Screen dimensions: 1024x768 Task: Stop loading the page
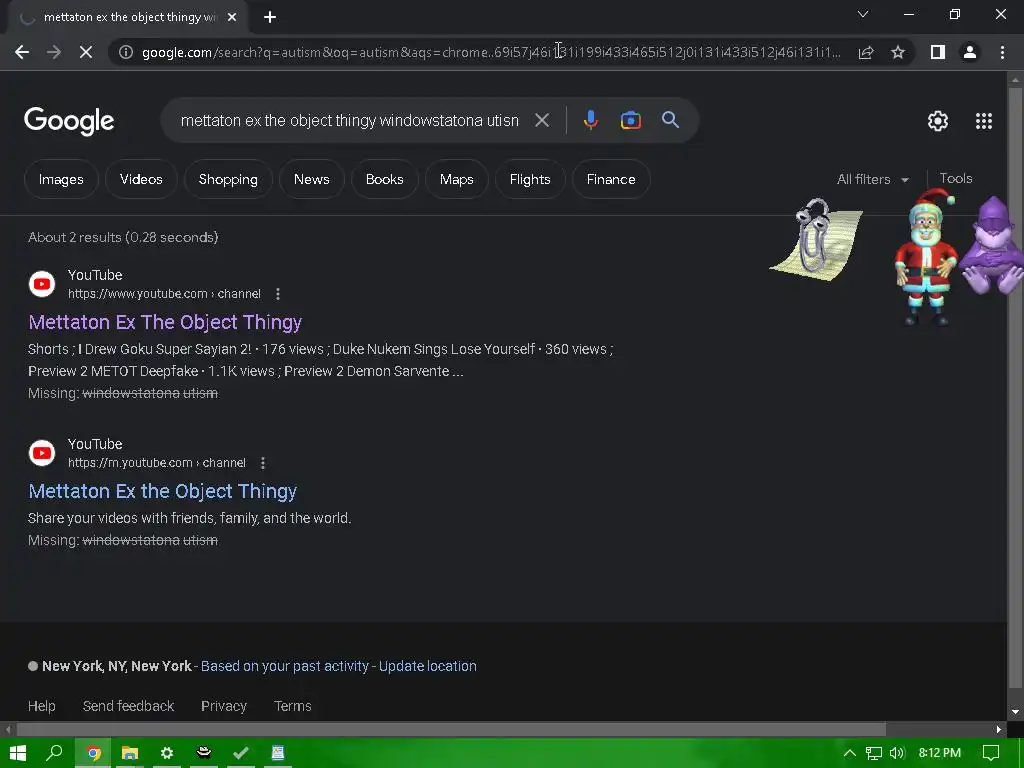tap(86, 52)
